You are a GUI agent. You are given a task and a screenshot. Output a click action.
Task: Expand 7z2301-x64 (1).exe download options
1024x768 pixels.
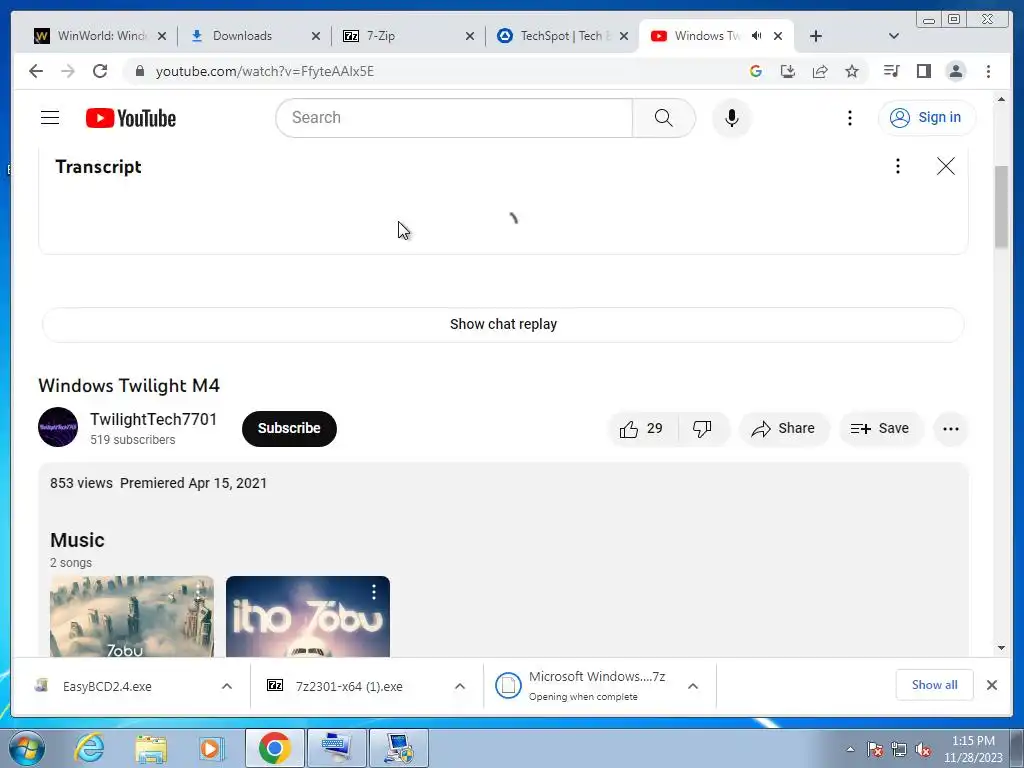click(x=460, y=686)
